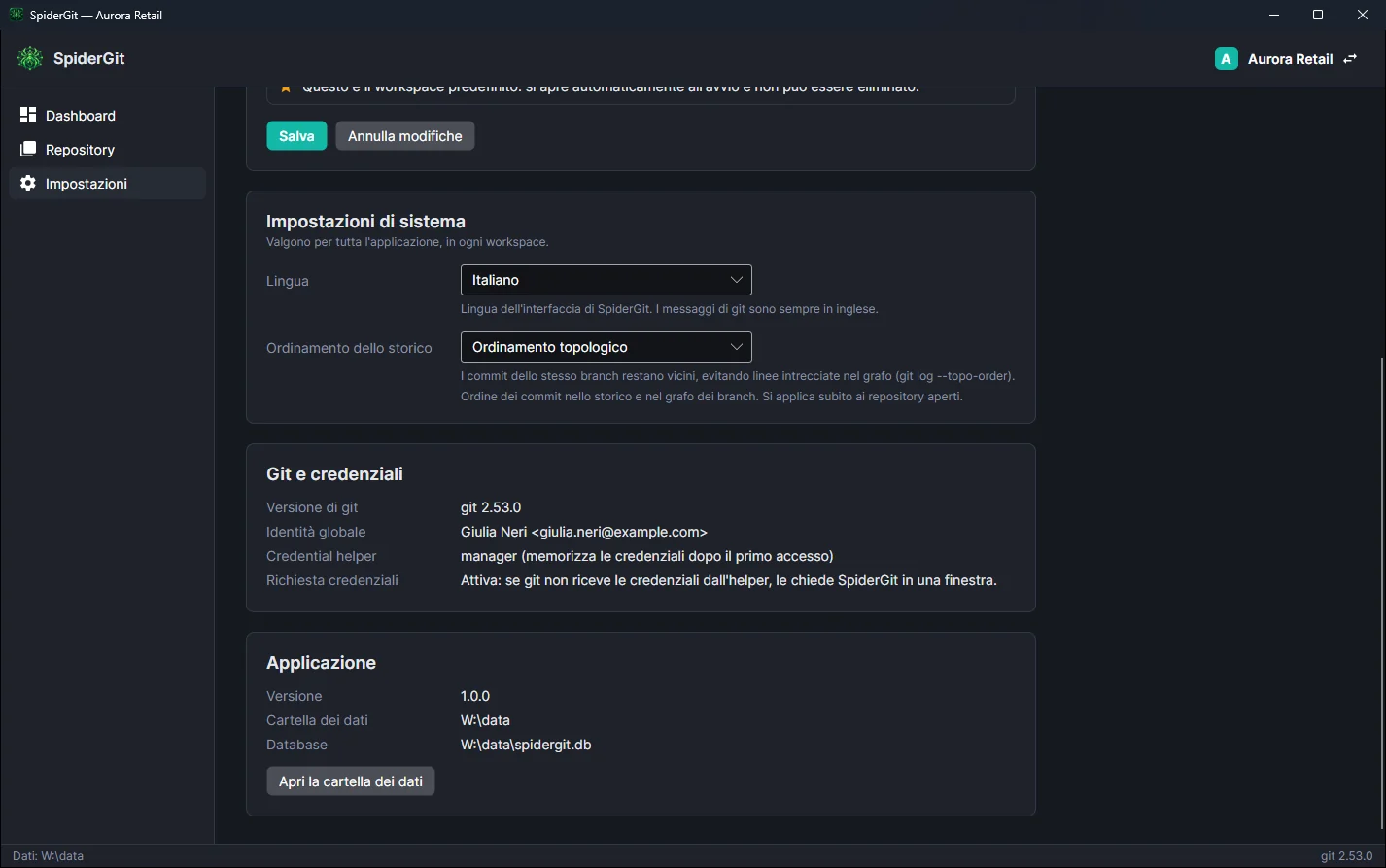Click the Impostazioni gear icon
The image size is (1386, 868).
click(28, 183)
